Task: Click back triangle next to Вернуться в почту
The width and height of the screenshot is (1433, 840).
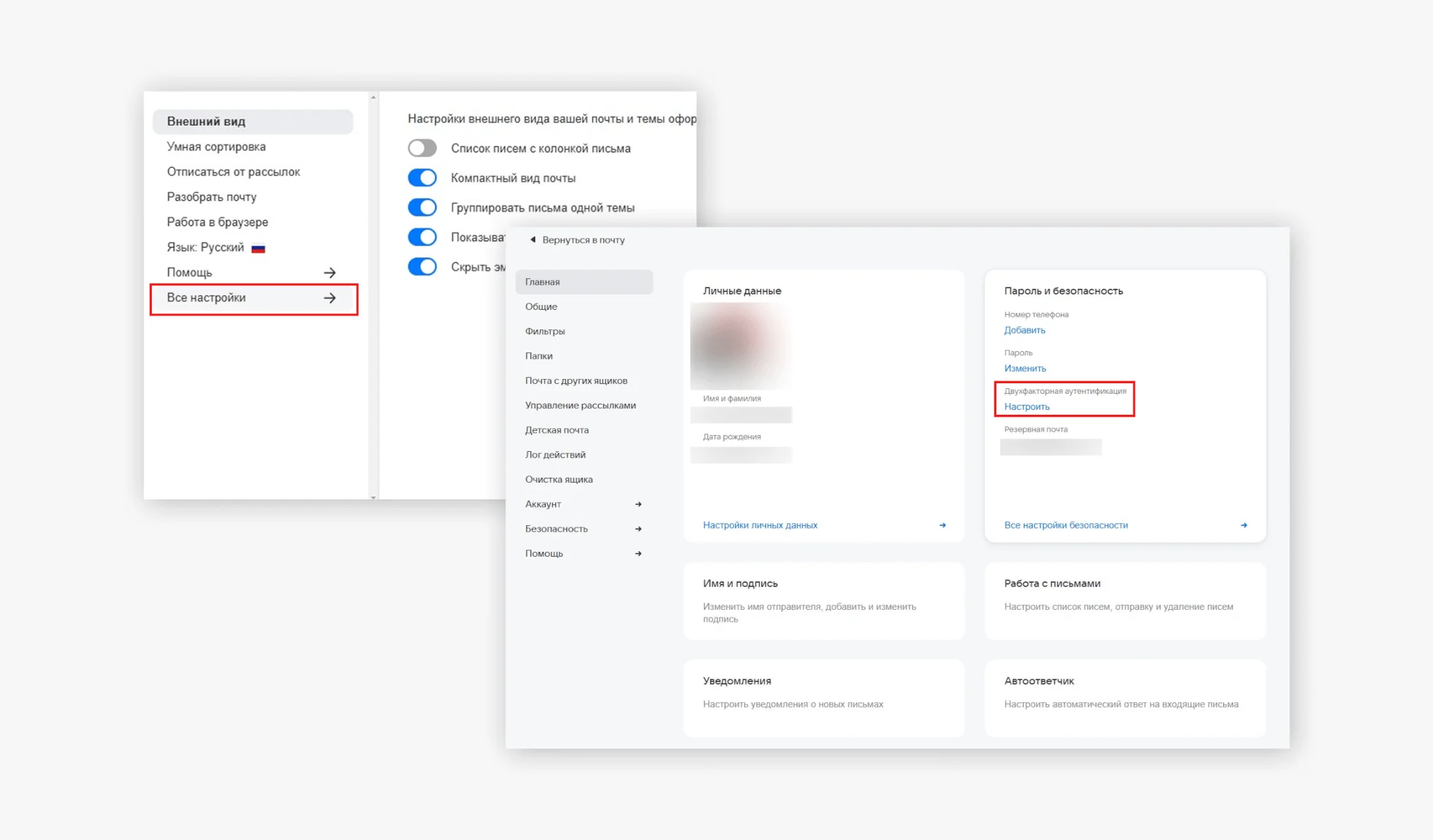Action: [x=532, y=240]
